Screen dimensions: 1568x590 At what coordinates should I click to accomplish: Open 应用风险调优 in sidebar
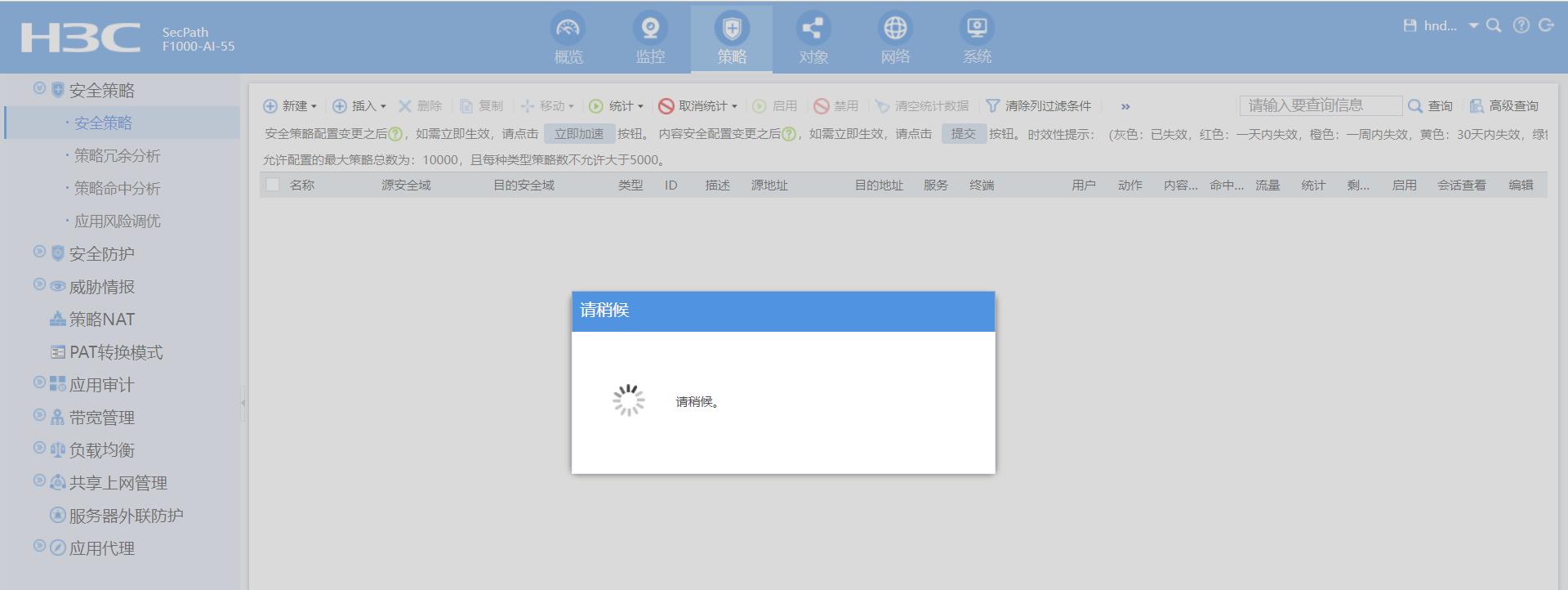coord(117,221)
